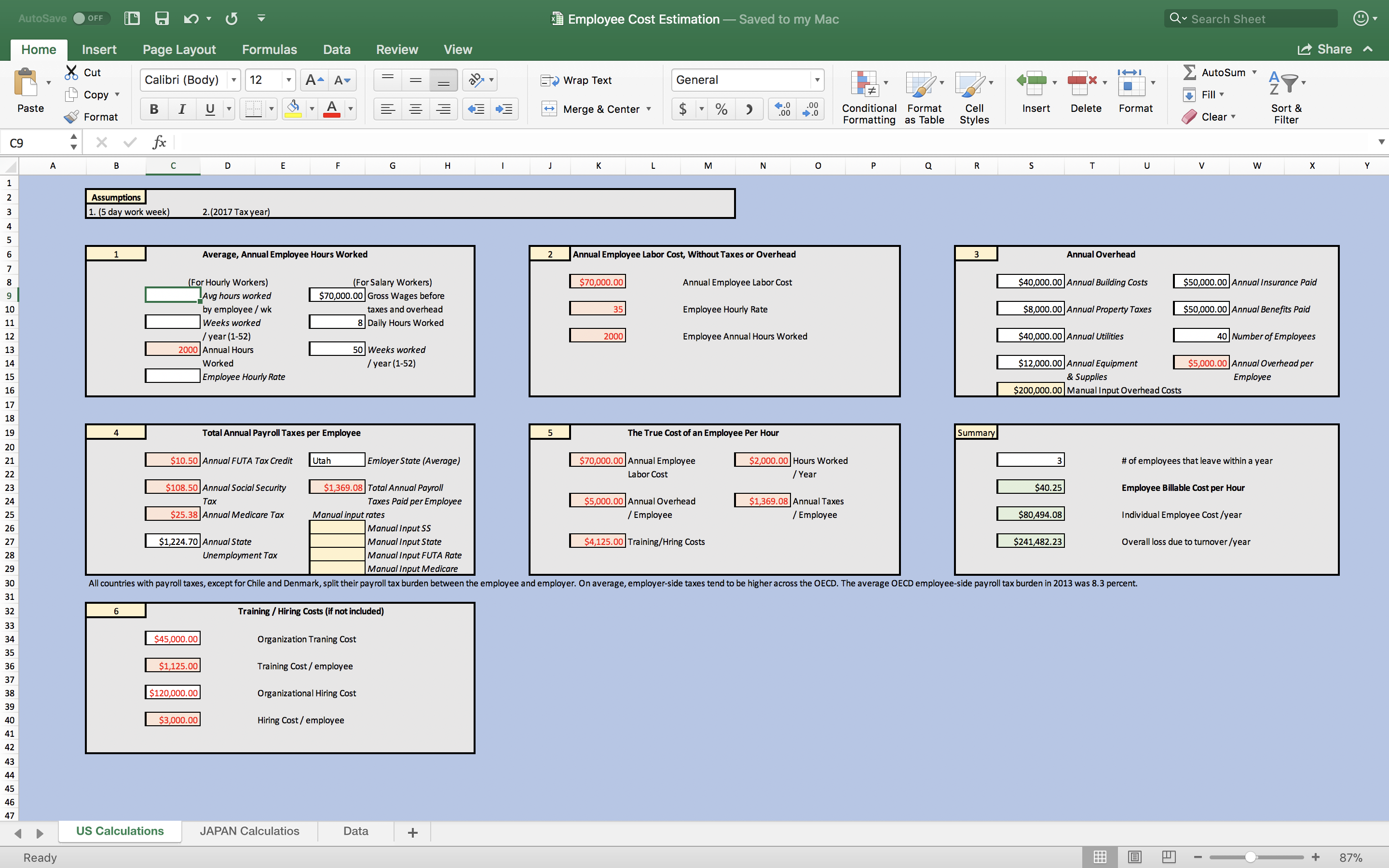The image size is (1389, 868).
Task: Click the Increase Indent icon
Action: pos(504,109)
